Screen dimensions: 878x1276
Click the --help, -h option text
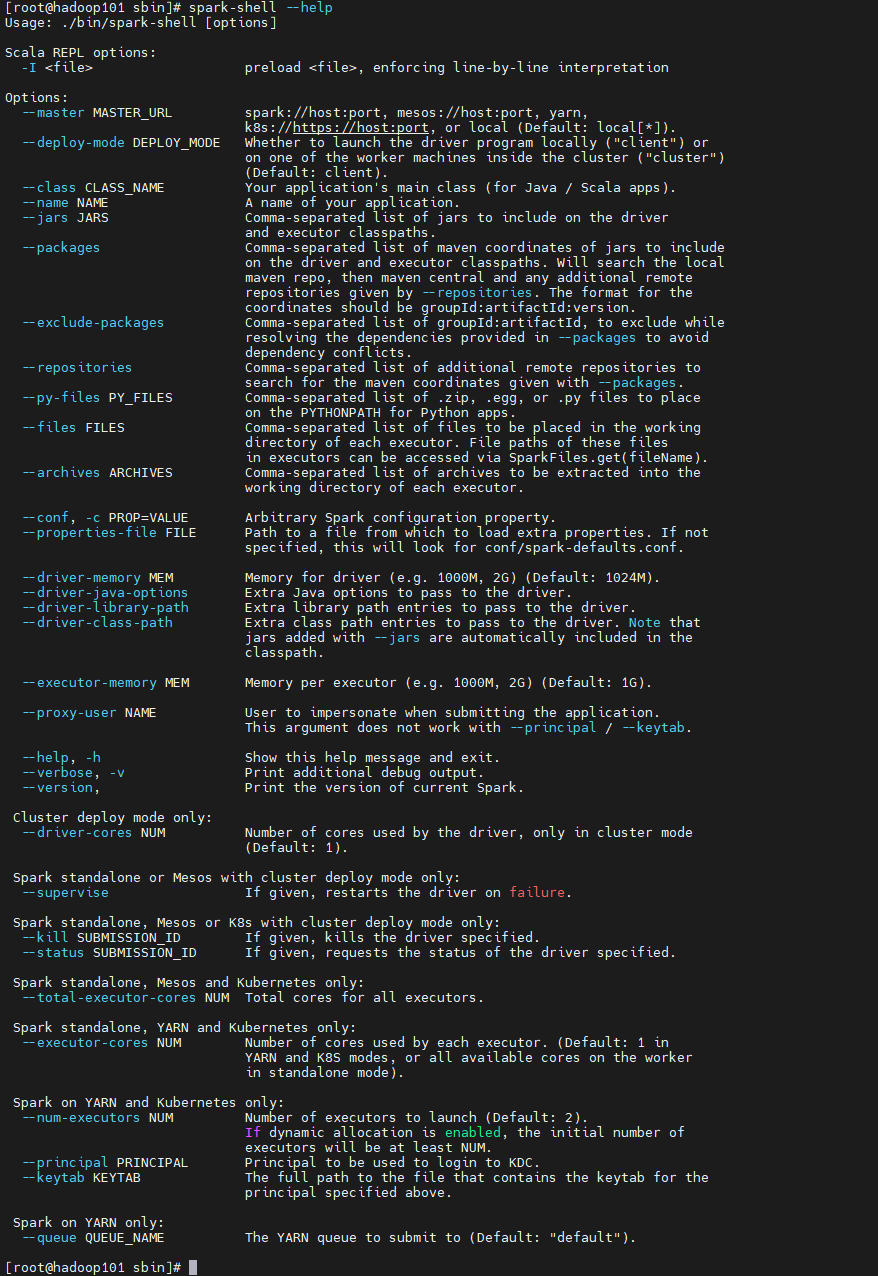coord(61,757)
